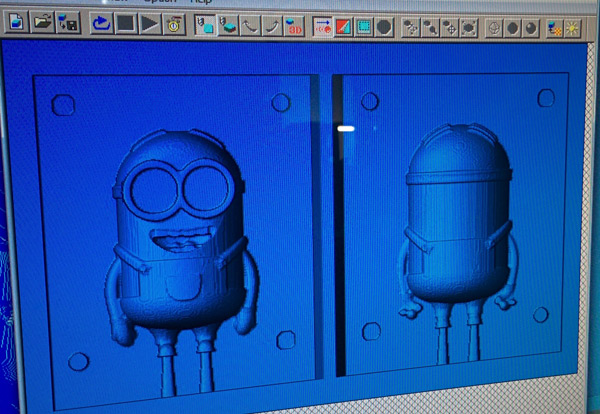Switch to the red 3D view icon
This screenshot has height=414, width=600.
coord(294,26)
